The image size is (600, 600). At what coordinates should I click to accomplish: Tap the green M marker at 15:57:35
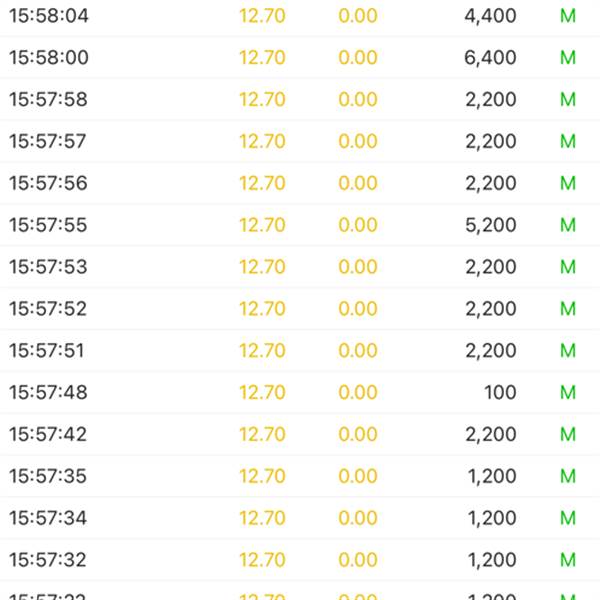tap(568, 476)
